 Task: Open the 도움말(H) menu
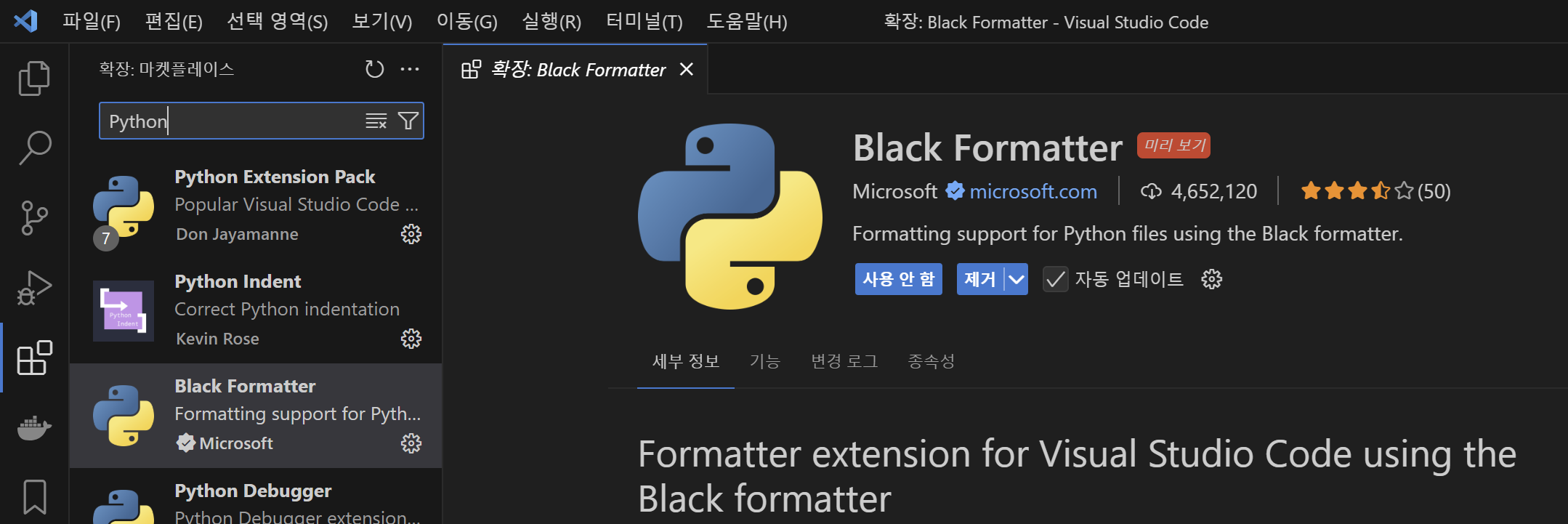747,21
